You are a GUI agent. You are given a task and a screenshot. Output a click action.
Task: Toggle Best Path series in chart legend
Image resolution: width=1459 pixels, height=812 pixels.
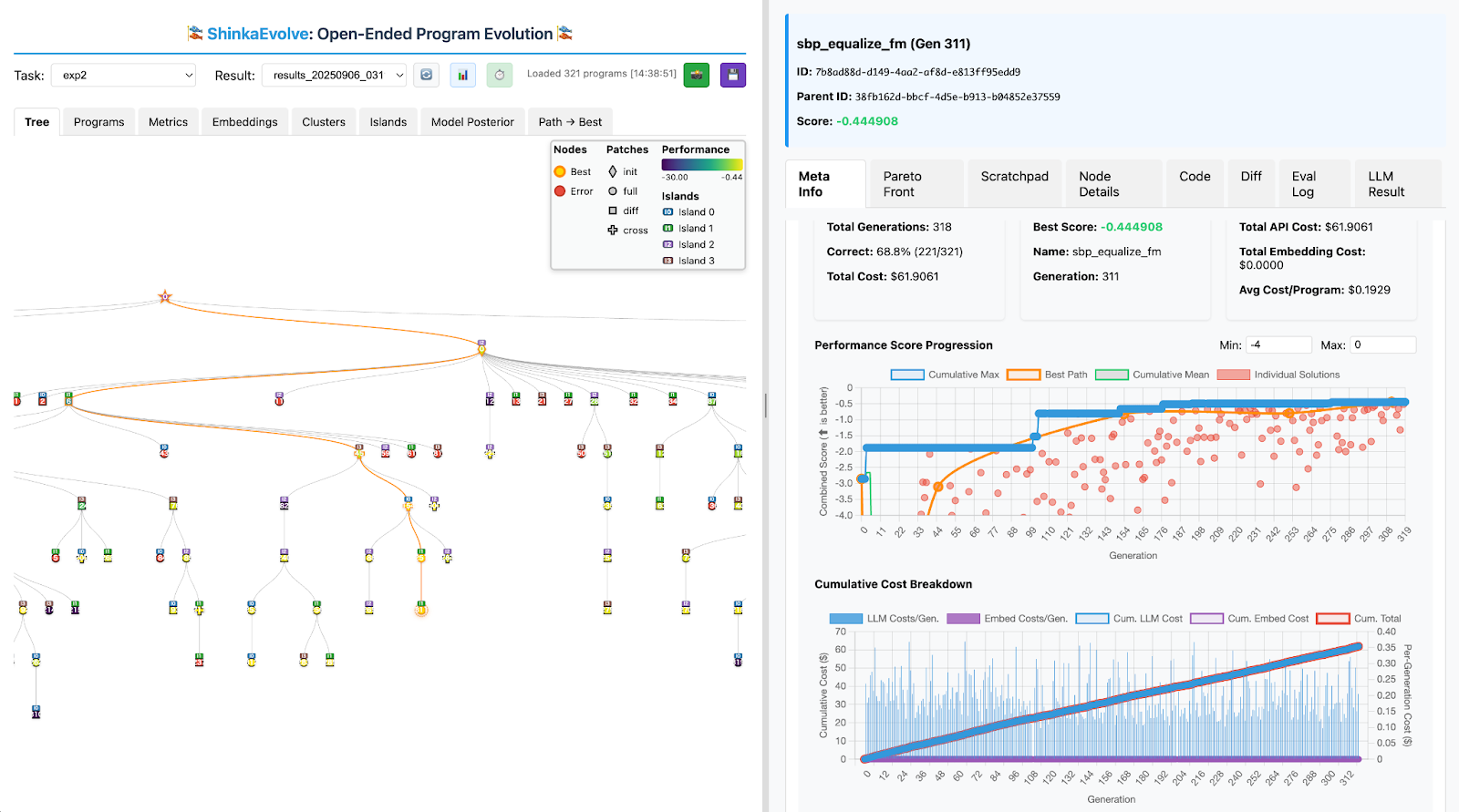pyautogui.click(x=1023, y=375)
